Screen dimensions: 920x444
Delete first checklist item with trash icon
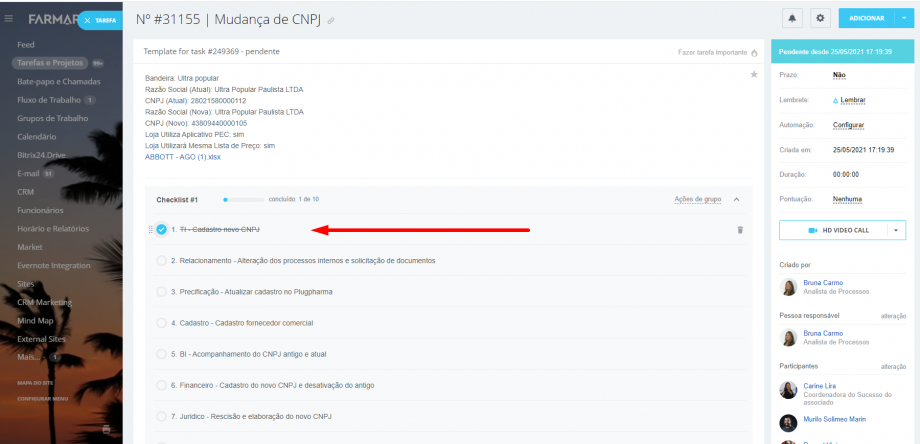(x=740, y=230)
